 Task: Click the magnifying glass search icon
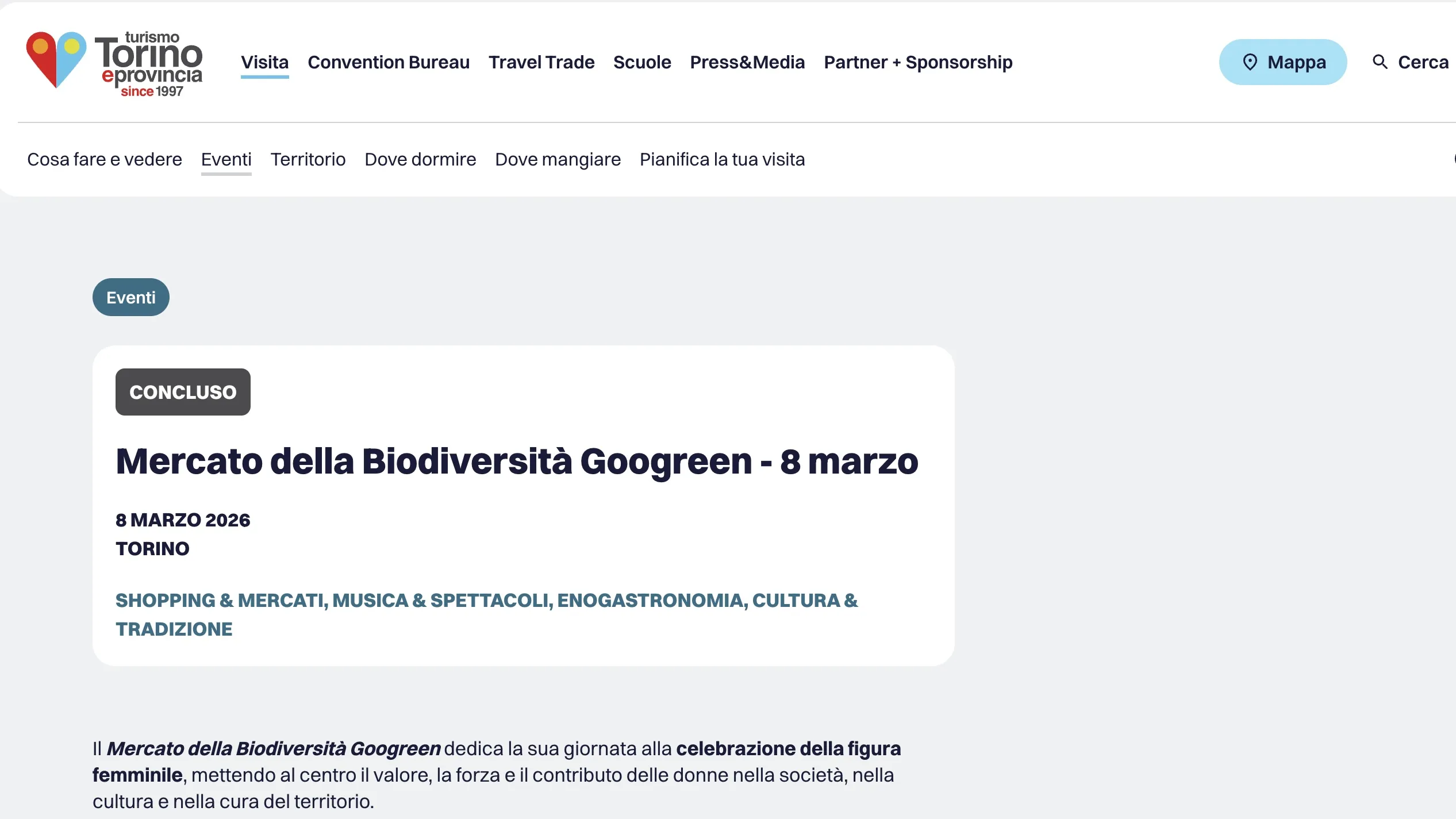click(1380, 62)
